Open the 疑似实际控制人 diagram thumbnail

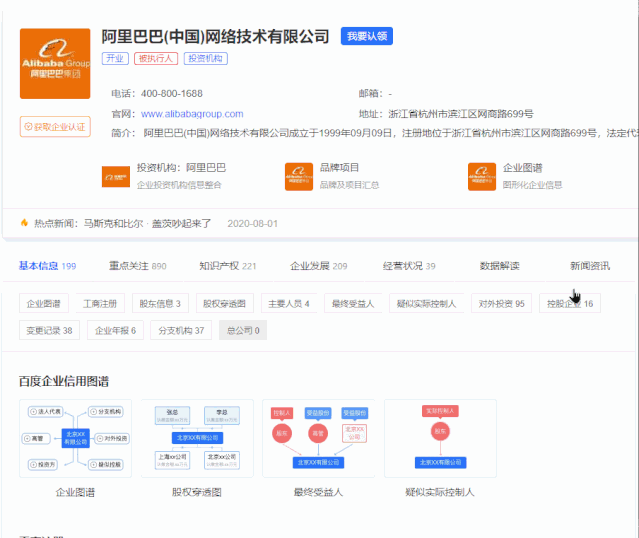[441, 439]
